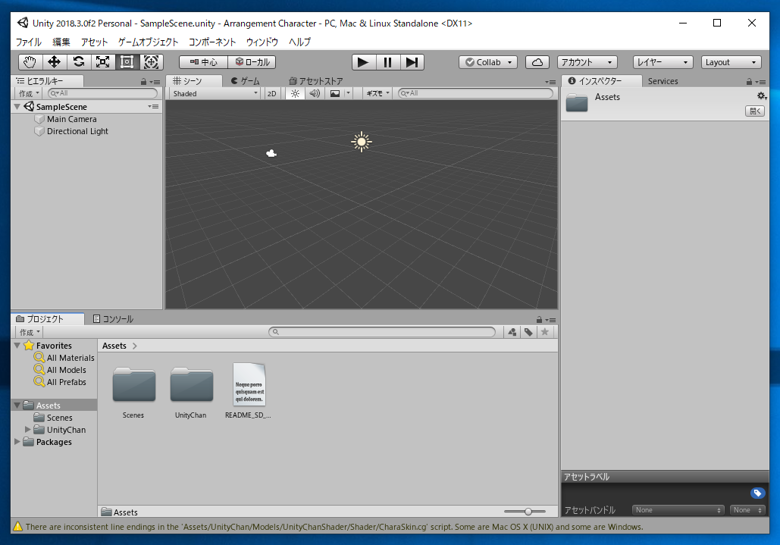Select the Rotate tool
780x545 pixels.
point(78,62)
